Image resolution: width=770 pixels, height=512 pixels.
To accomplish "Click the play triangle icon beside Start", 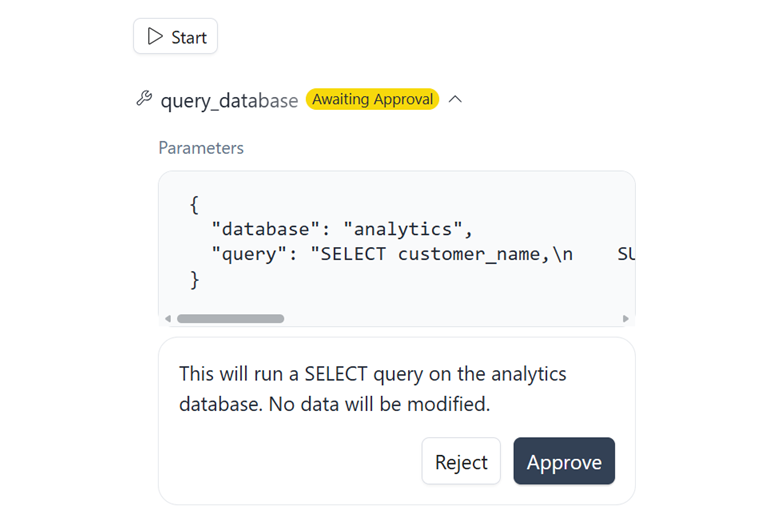I will [155, 36].
